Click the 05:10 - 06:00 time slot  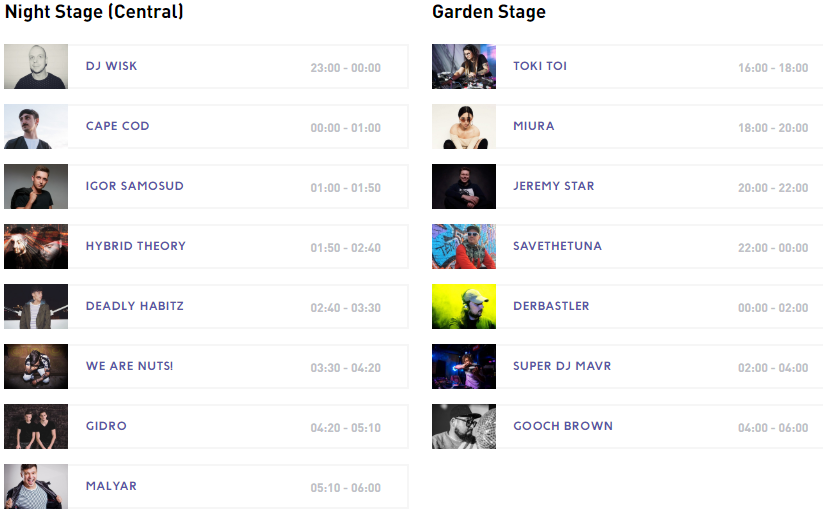tap(345, 488)
